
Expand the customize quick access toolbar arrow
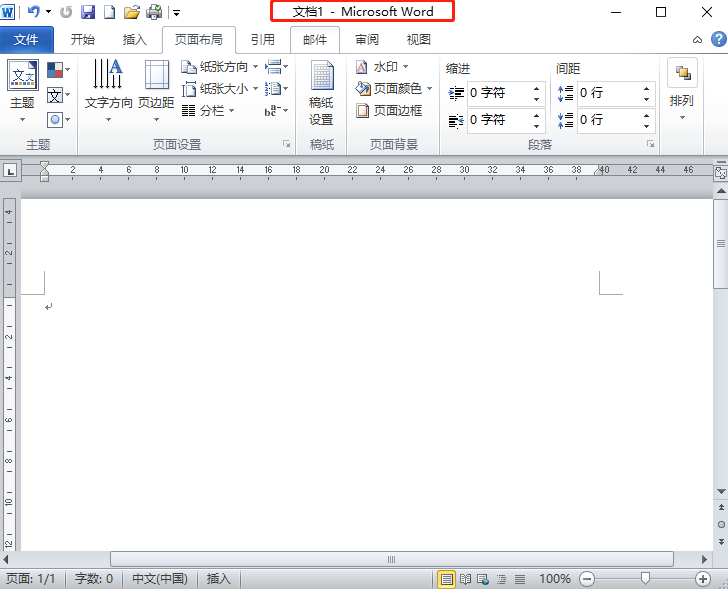(x=176, y=13)
